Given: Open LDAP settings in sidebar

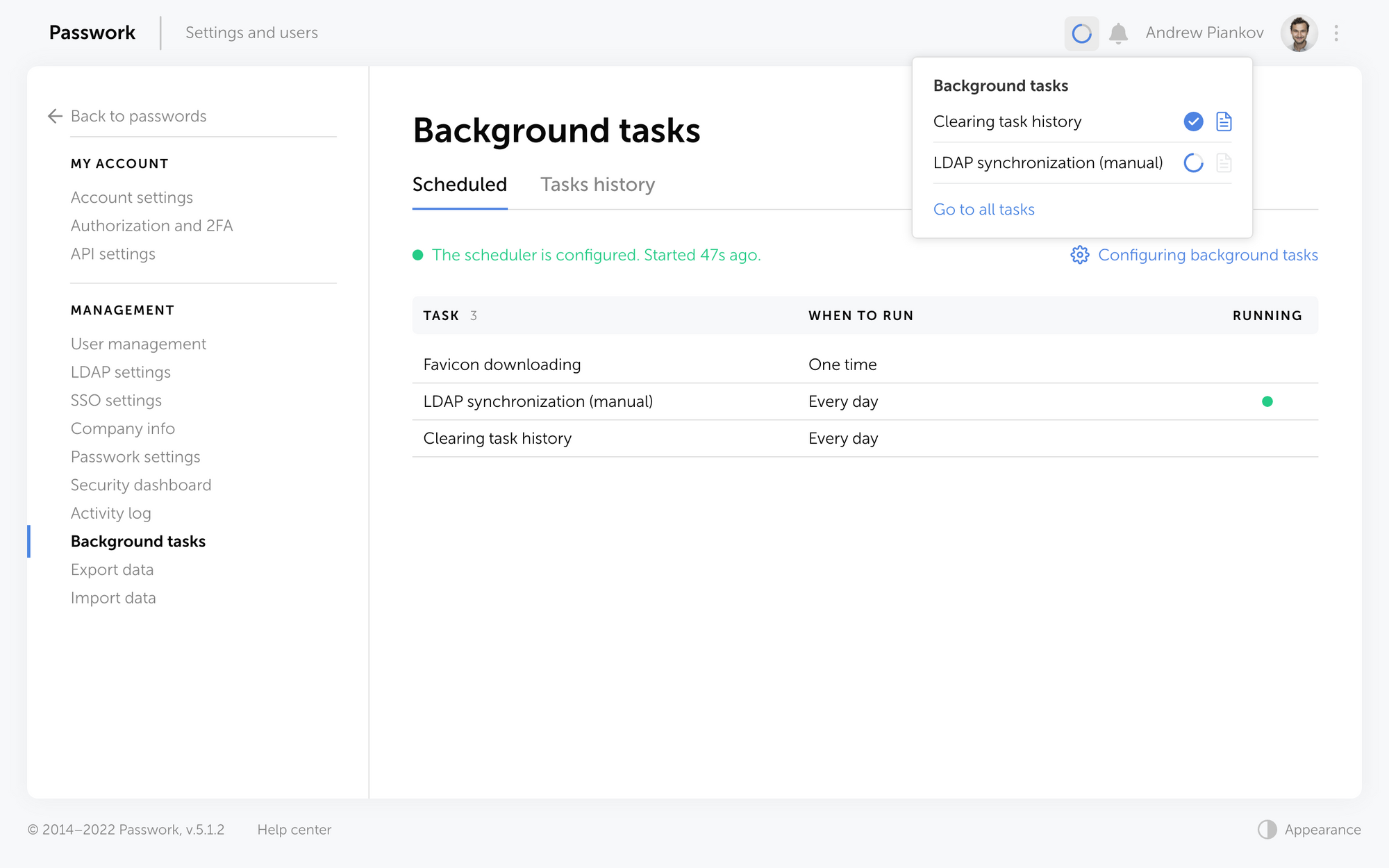Looking at the screenshot, I should [121, 372].
